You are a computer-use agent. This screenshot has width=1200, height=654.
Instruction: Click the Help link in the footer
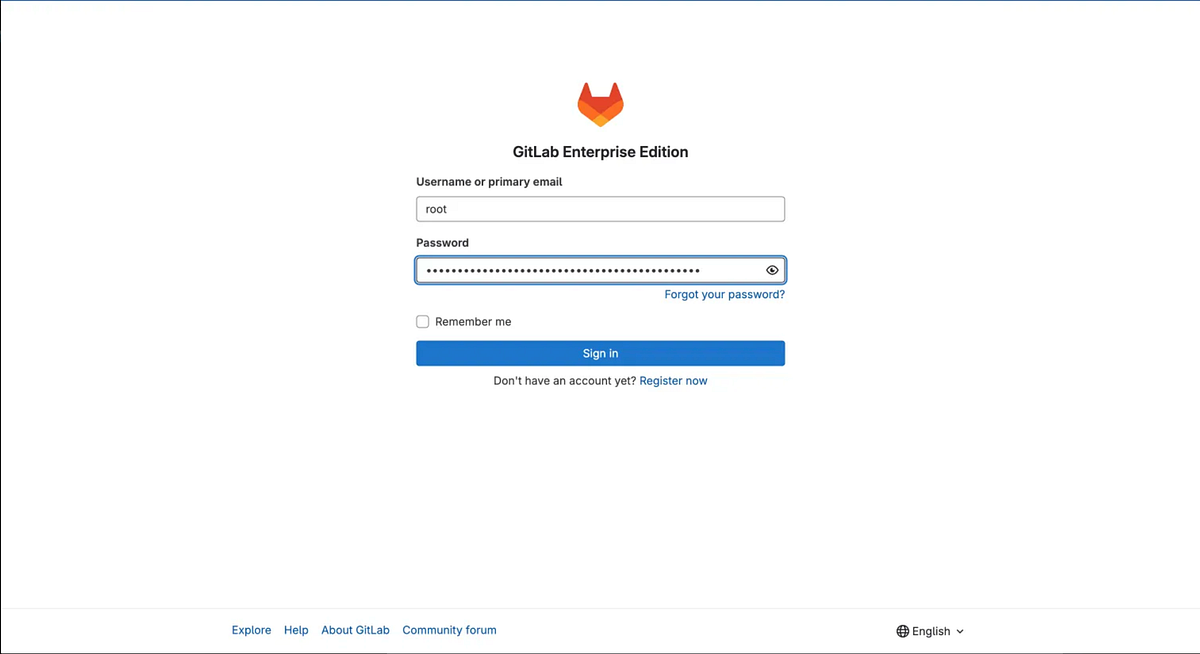click(296, 630)
